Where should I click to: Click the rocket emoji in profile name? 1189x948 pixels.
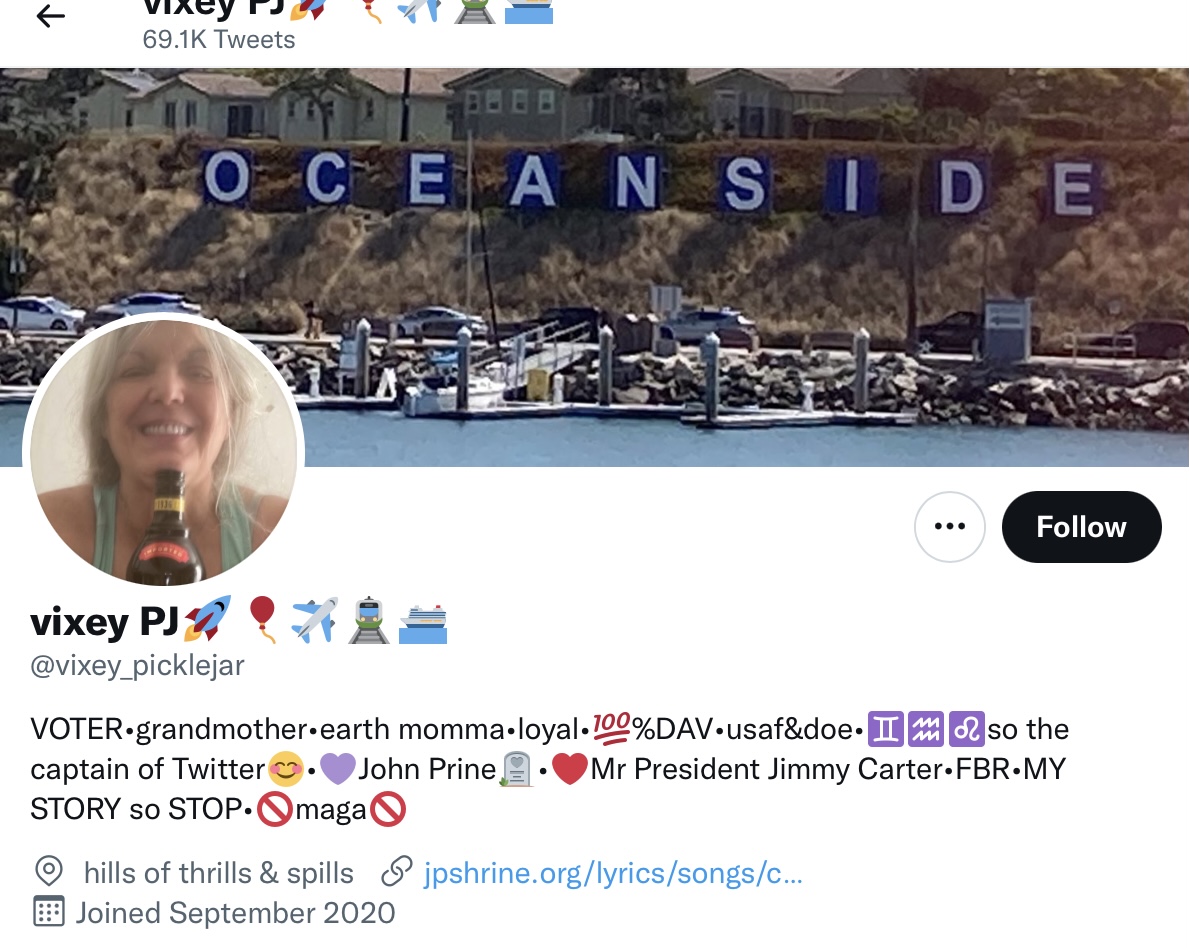coord(207,619)
